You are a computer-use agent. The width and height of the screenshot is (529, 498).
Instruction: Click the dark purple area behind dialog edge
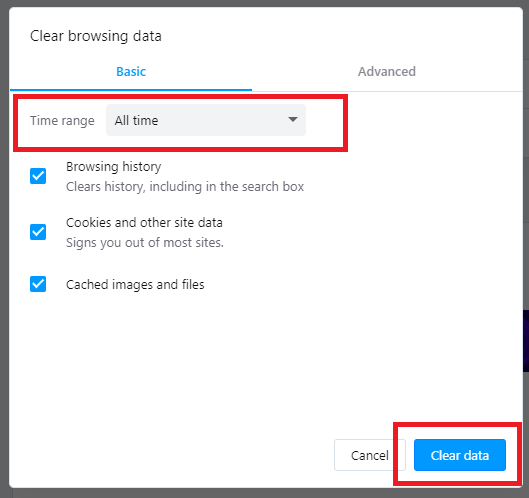click(x=526, y=341)
